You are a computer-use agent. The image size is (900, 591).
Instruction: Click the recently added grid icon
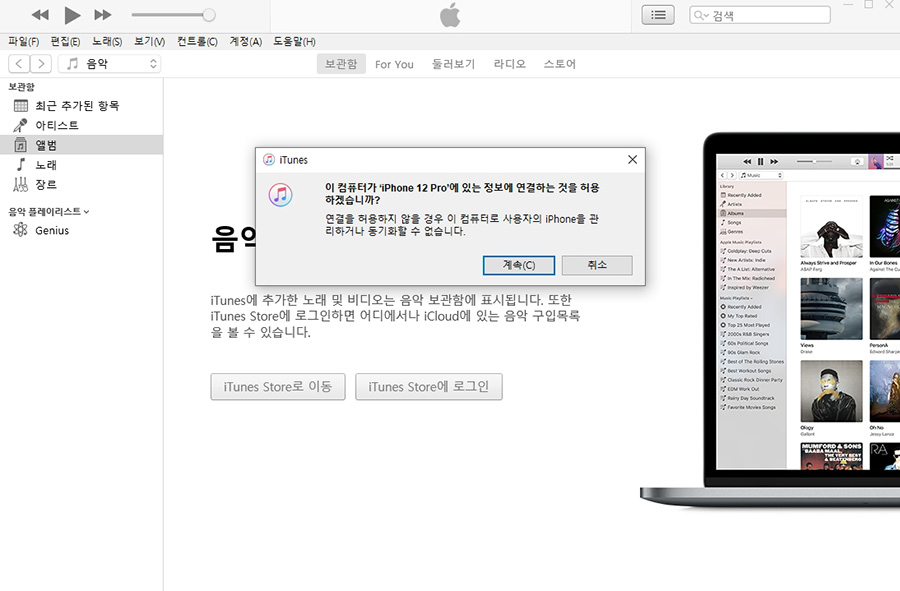pos(21,106)
